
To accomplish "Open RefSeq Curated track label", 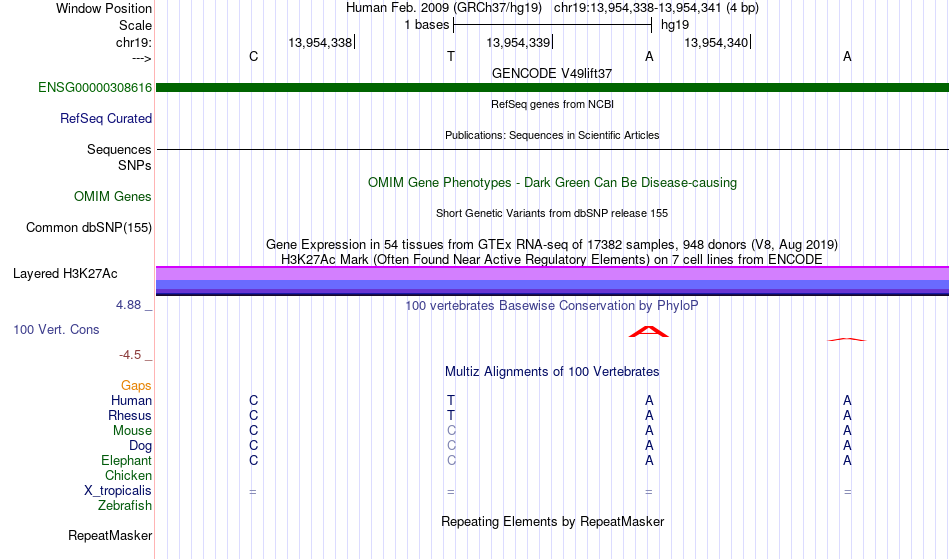I will (106, 118).
